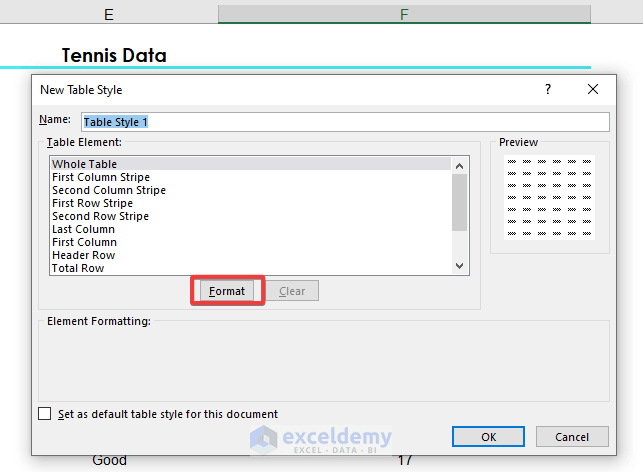Cancel the New Table Style dialog
Image resolution: width=643 pixels, height=472 pixels.
[x=572, y=437]
